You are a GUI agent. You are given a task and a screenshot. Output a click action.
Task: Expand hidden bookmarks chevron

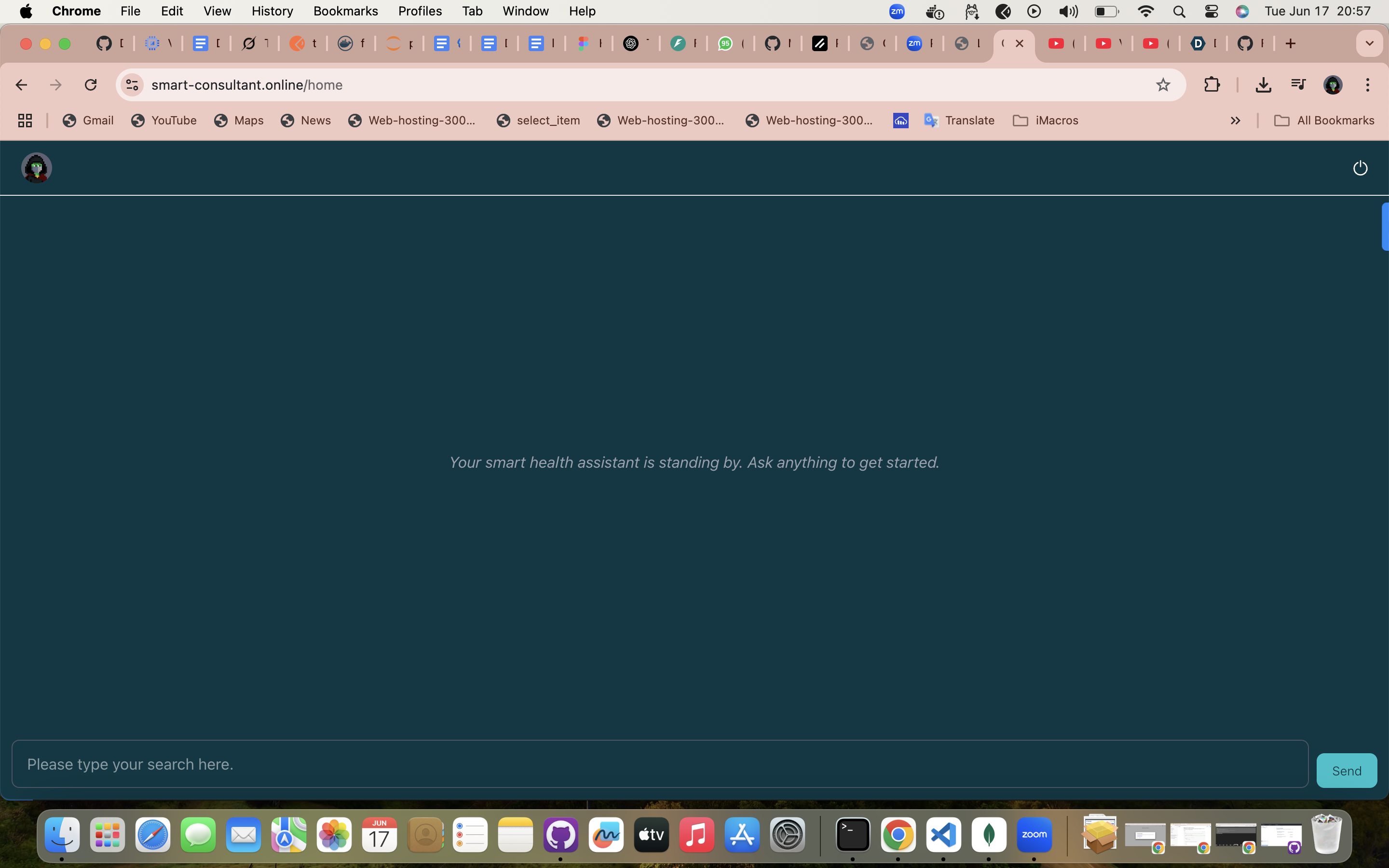point(1235,121)
